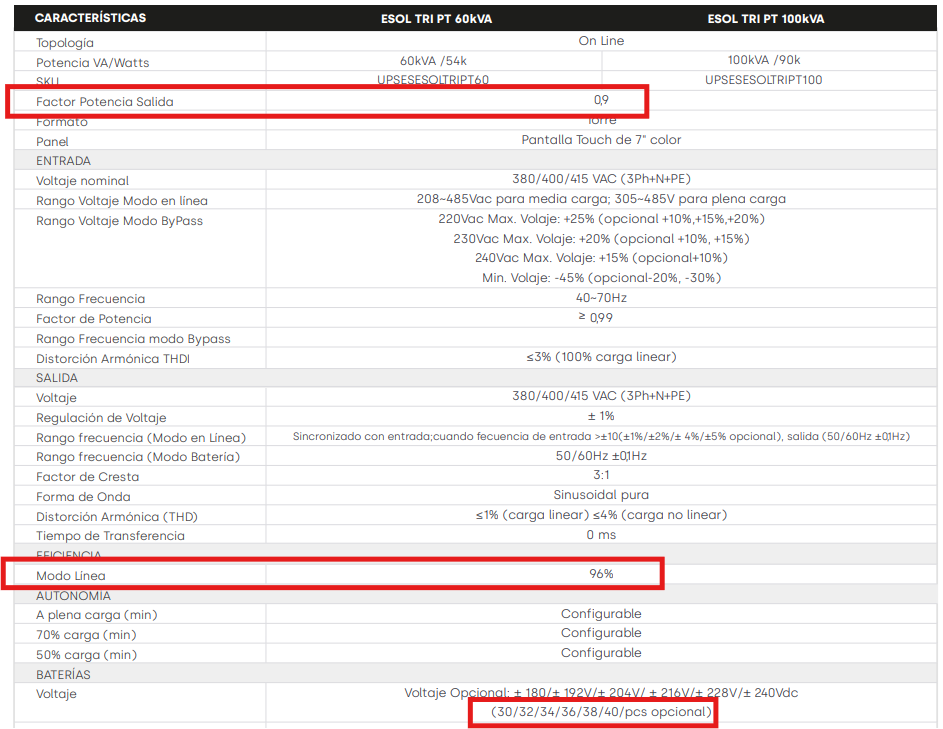Viewport: 943px width, 729px height.
Task: Select the "(30/32/34/36/38/40/pcs opcional)" text
Action: [x=601, y=712]
